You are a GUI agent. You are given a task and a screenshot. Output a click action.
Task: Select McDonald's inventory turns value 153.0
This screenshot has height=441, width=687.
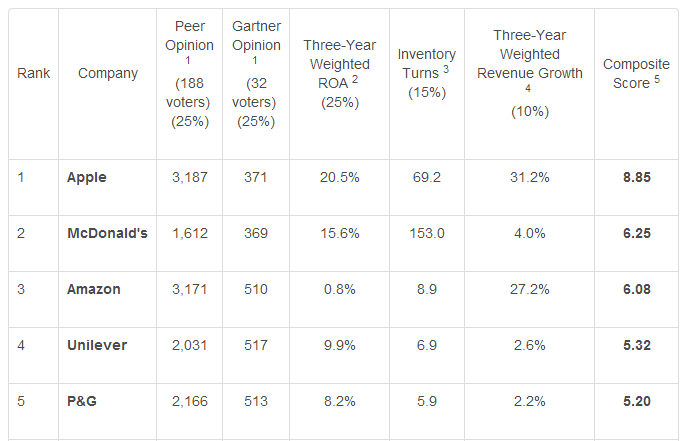point(427,233)
